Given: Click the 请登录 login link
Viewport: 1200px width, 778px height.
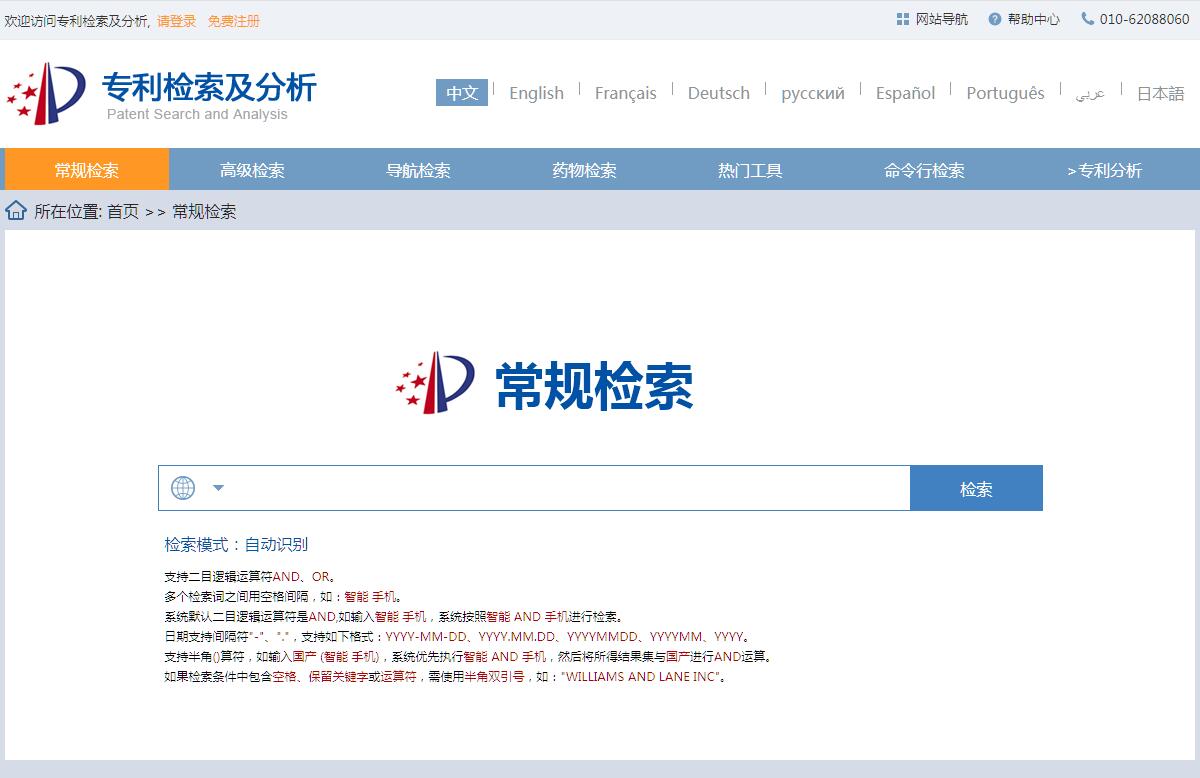Looking at the screenshot, I should (177, 21).
